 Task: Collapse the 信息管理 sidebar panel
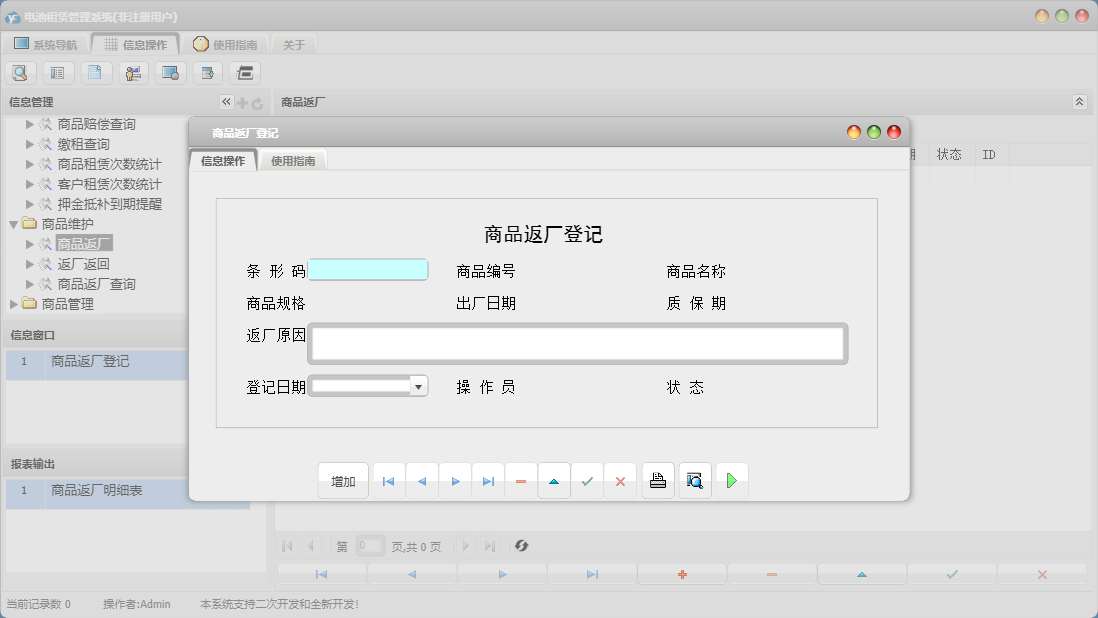point(226,101)
